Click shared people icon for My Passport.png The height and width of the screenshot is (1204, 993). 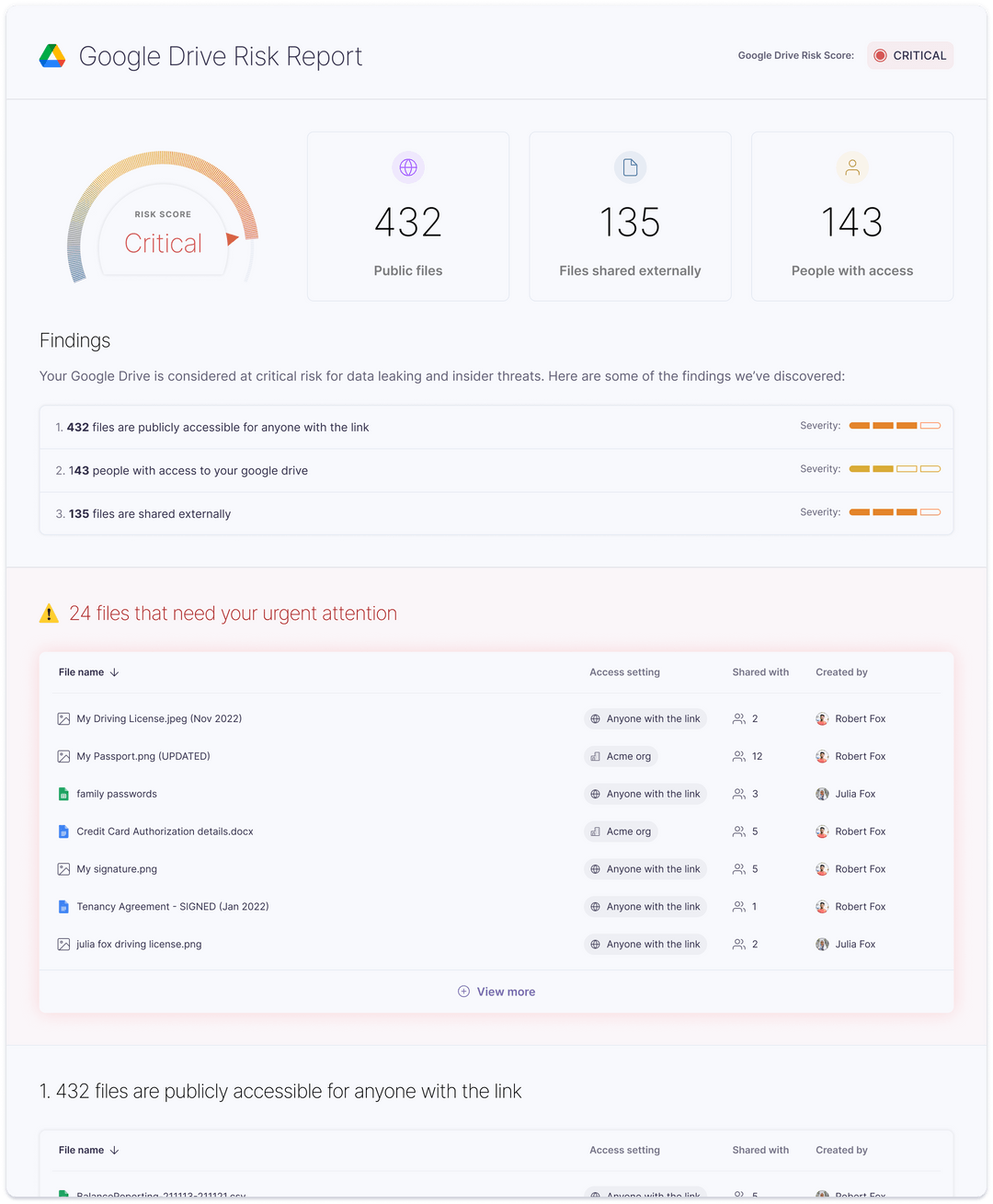[738, 756]
